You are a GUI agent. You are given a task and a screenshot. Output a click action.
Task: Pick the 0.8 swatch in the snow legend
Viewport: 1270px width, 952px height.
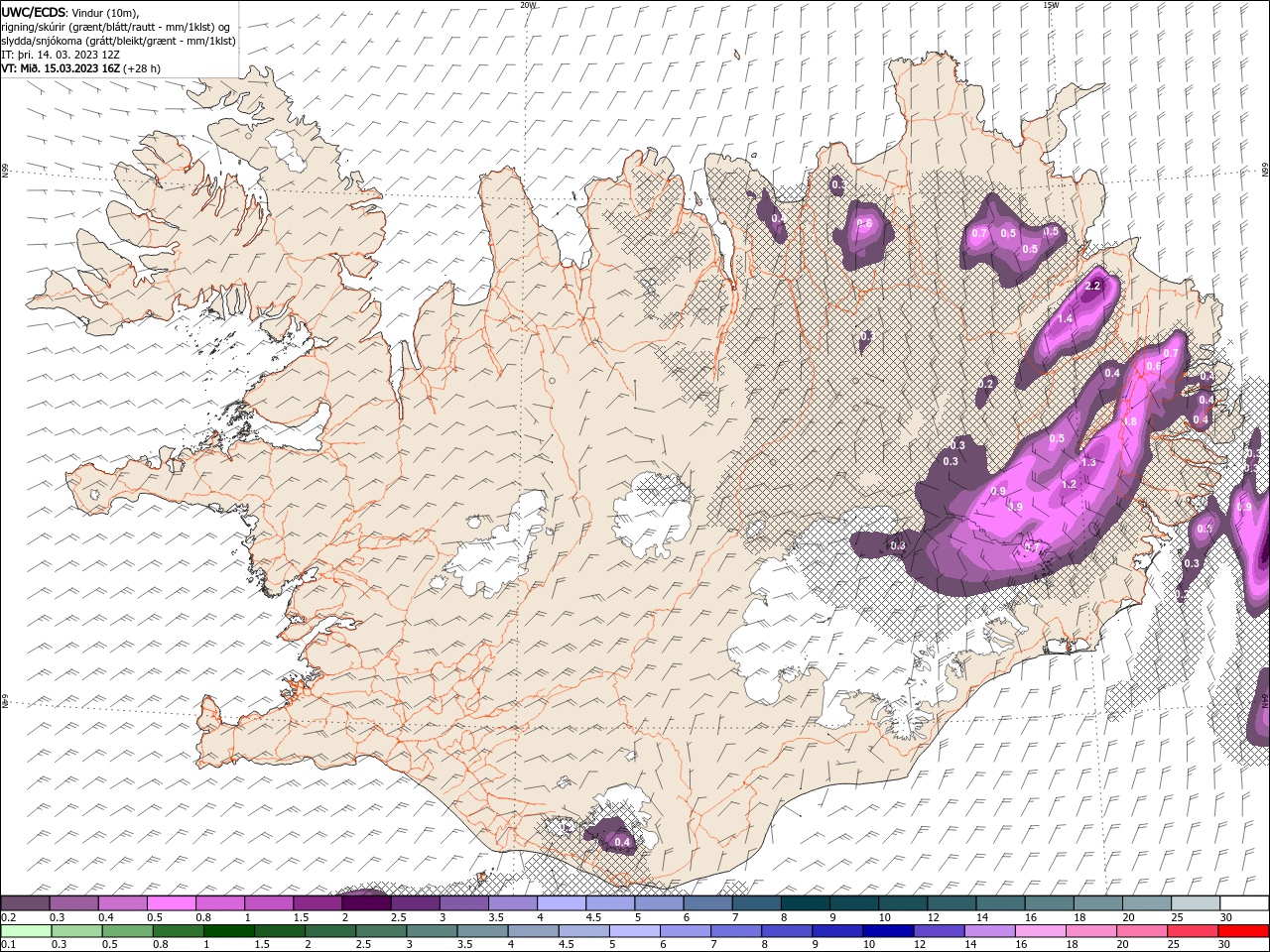coord(219,903)
